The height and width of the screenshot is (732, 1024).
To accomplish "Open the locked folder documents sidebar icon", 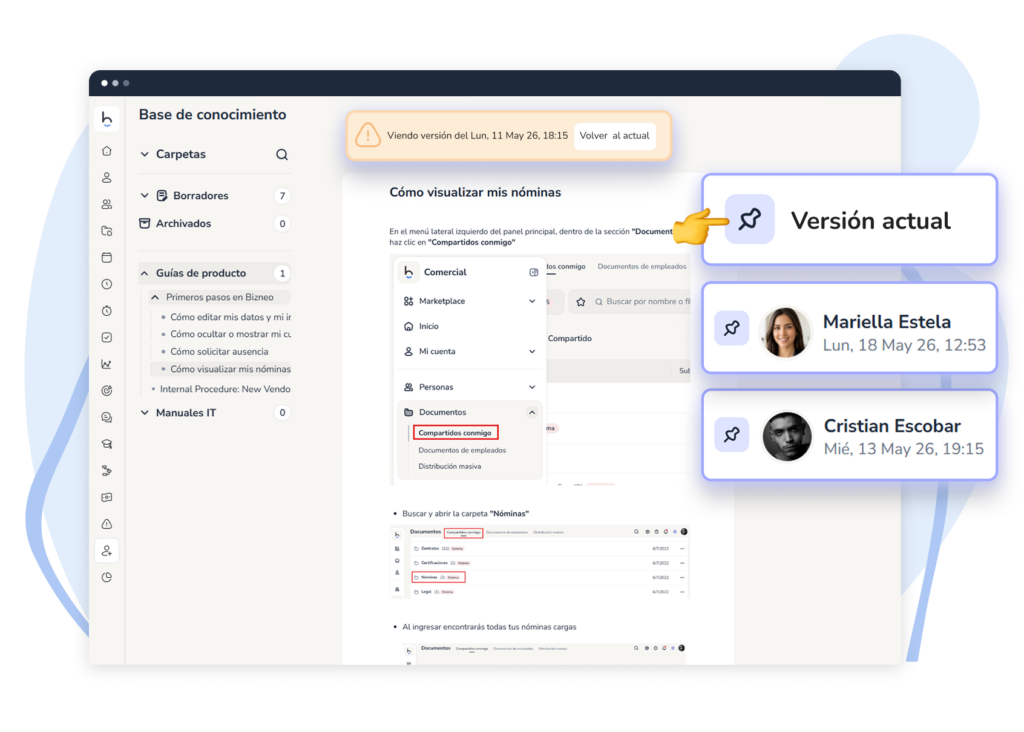I will pos(107,231).
